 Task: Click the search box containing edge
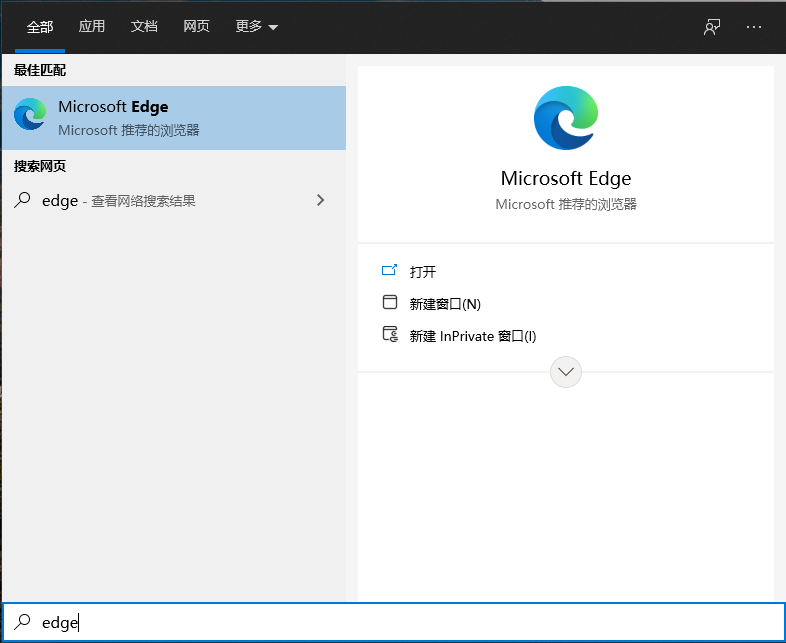point(394,622)
